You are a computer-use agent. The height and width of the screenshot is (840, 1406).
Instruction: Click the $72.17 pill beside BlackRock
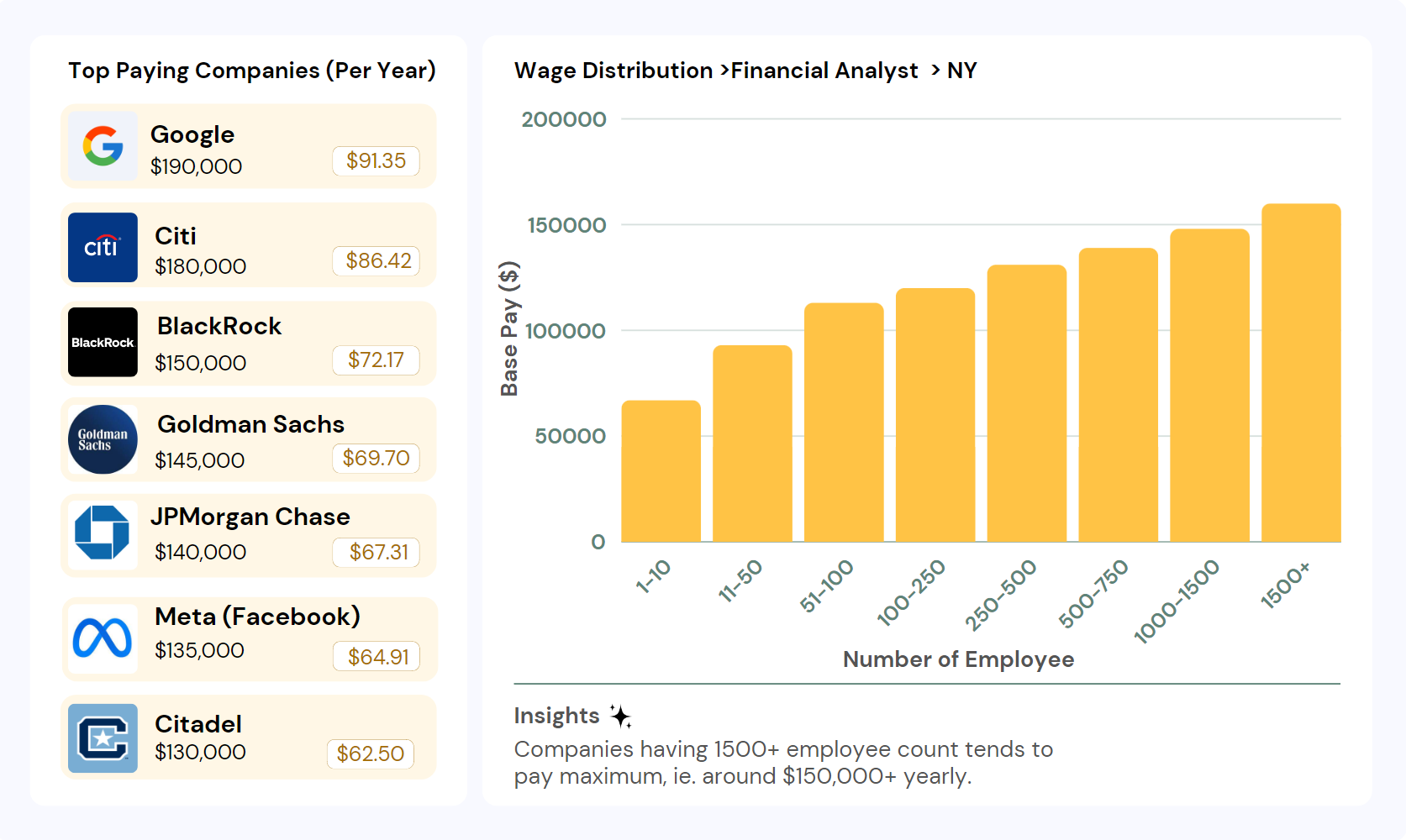pos(376,360)
